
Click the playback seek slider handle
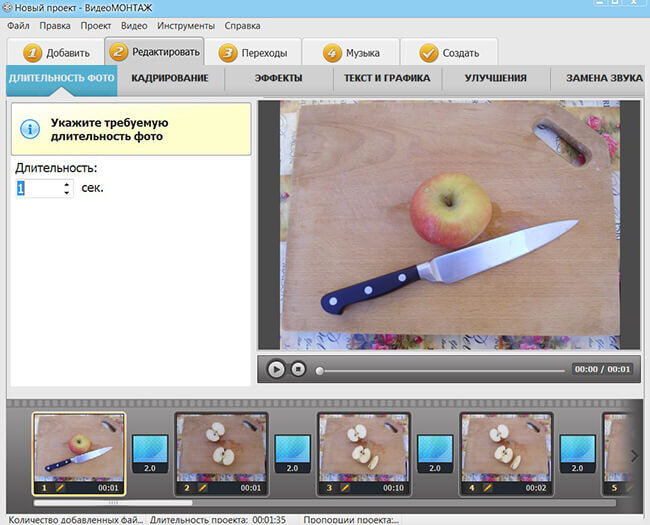pos(319,370)
